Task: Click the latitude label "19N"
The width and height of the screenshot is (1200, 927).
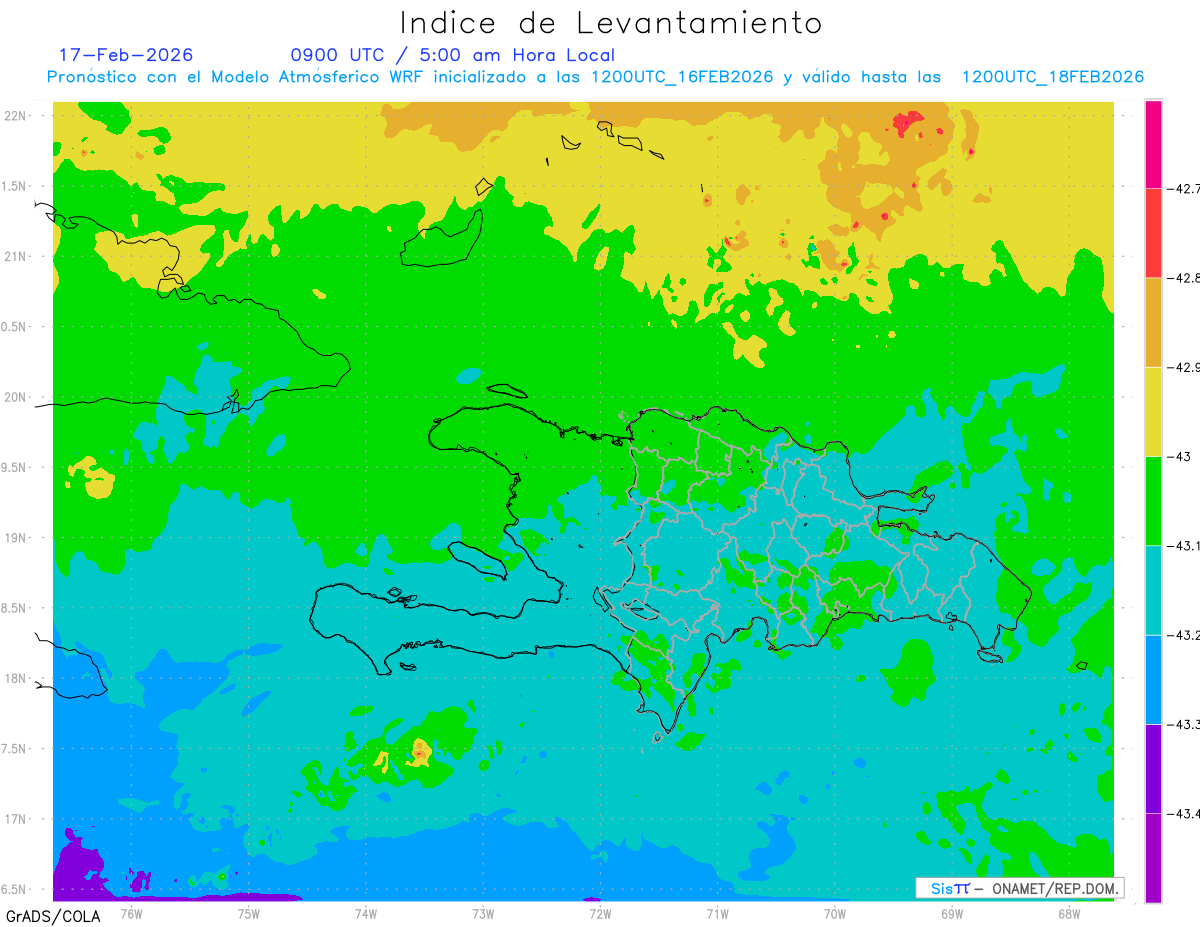Action: click(x=17, y=537)
